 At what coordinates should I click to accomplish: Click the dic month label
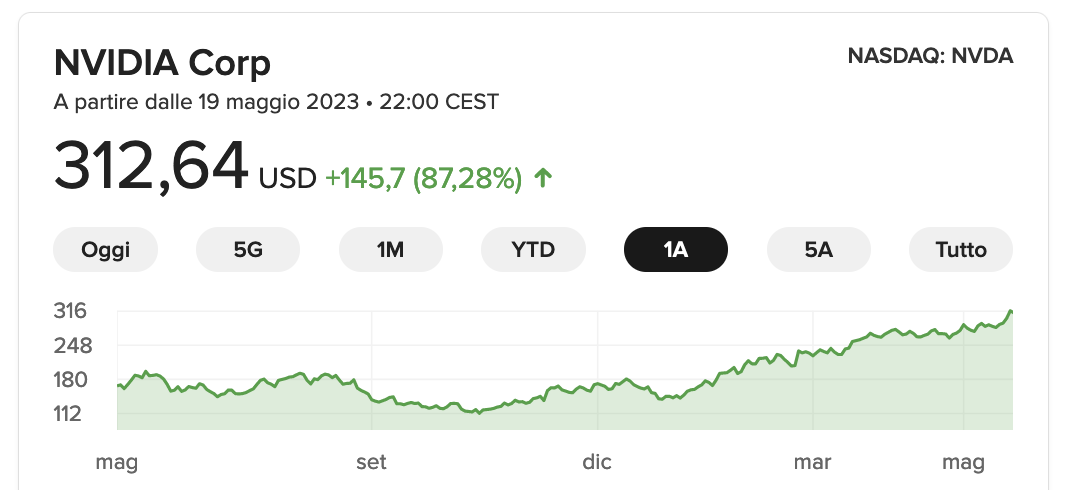[596, 462]
